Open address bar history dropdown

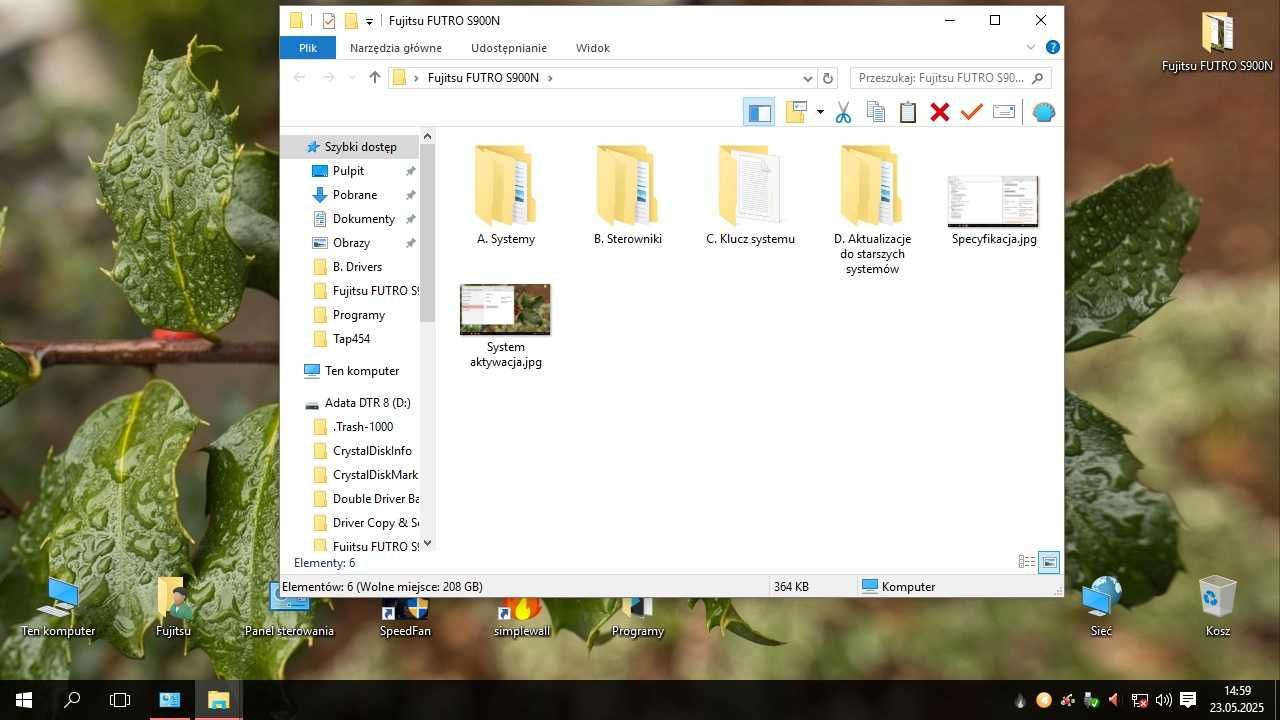coord(808,78)
